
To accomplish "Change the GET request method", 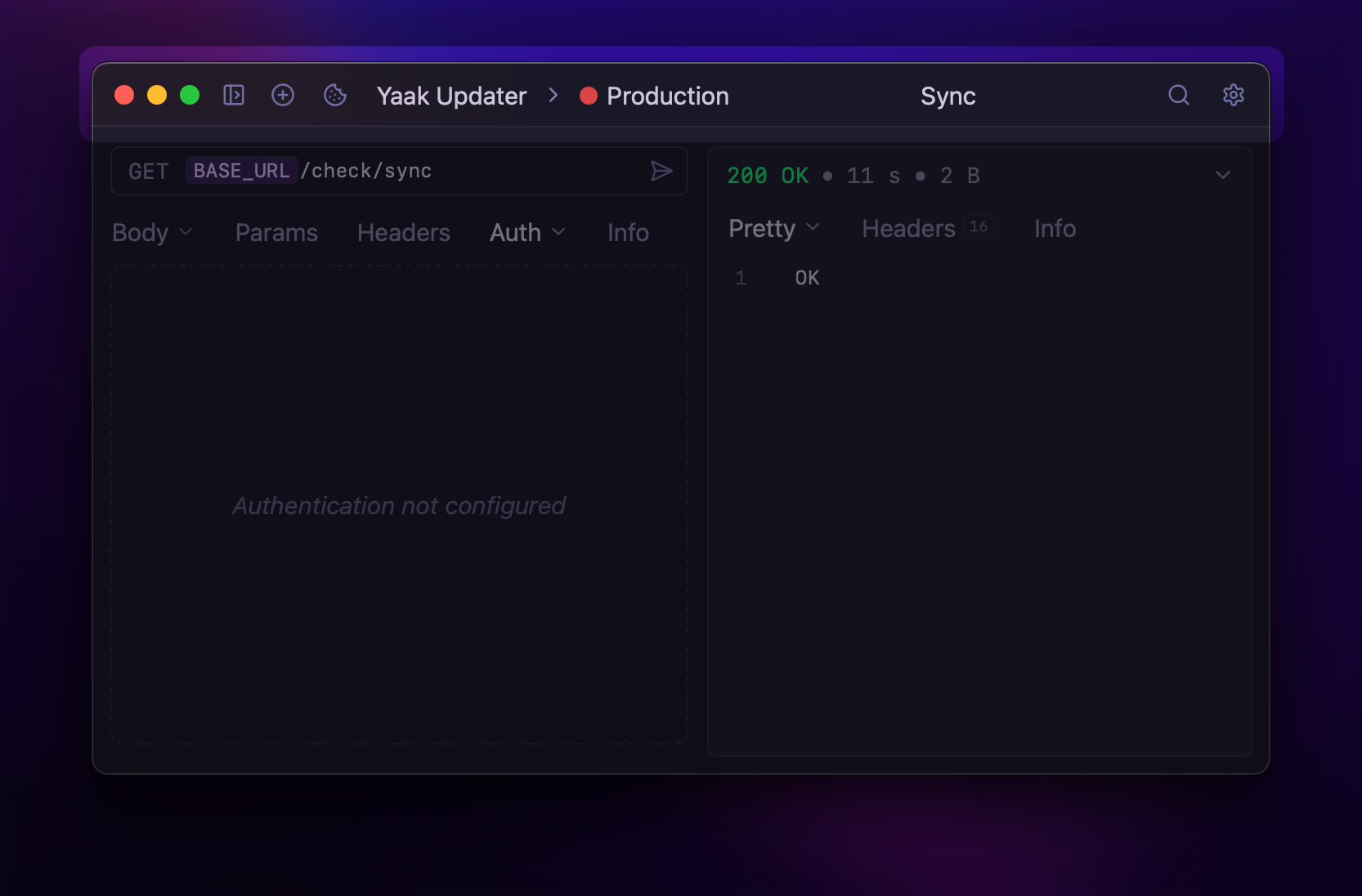I will 148,172.
